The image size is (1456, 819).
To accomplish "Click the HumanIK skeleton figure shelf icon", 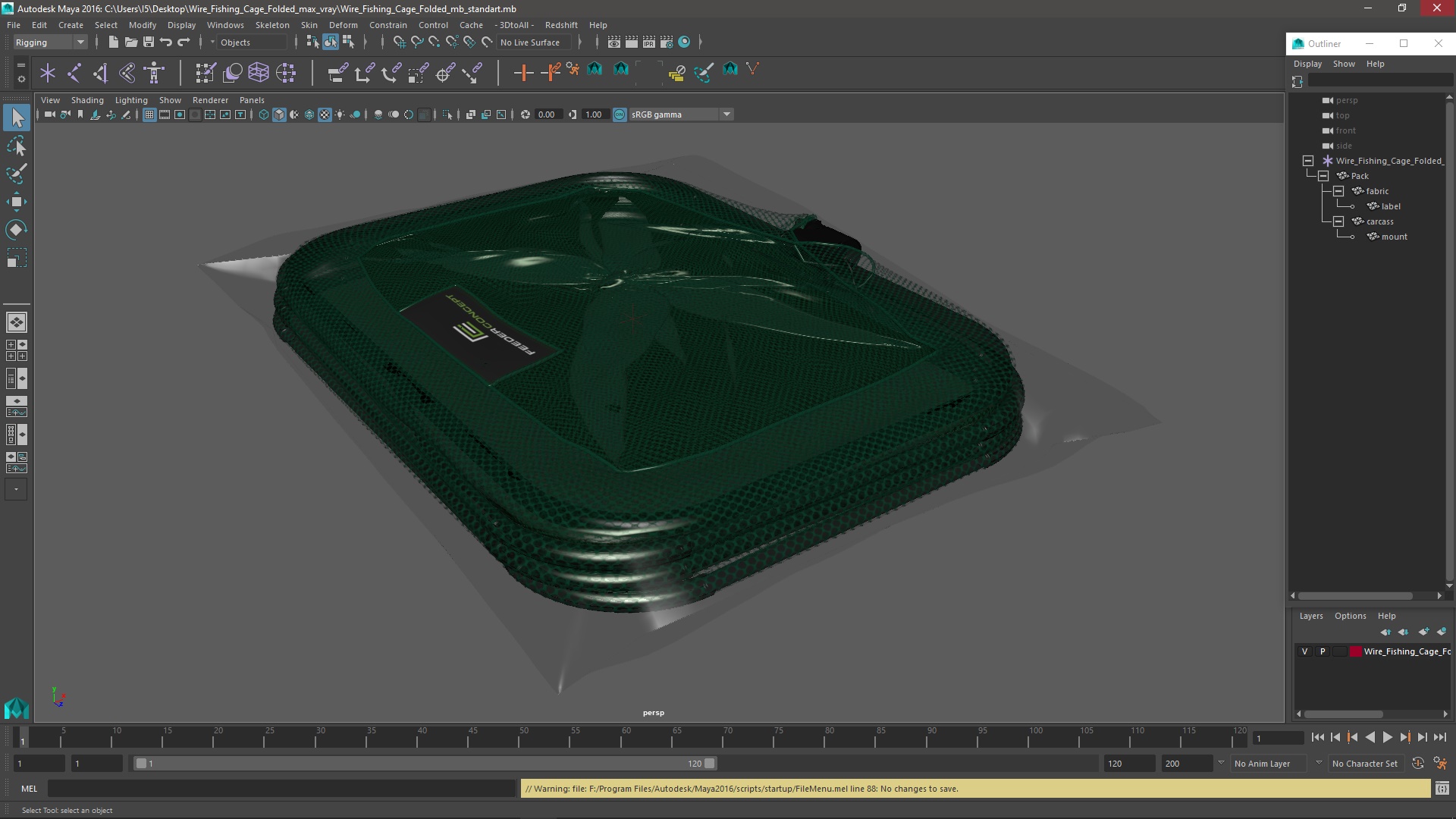I will 154,73.
